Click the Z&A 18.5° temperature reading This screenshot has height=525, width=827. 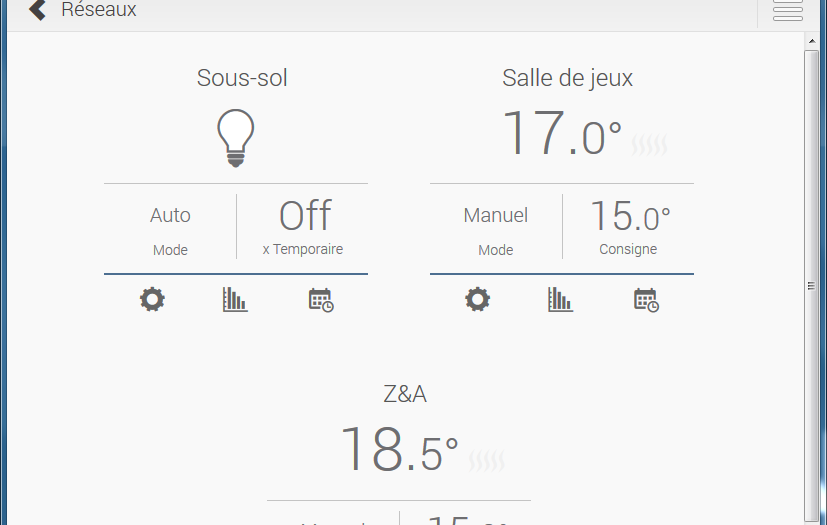pos(399,450)
